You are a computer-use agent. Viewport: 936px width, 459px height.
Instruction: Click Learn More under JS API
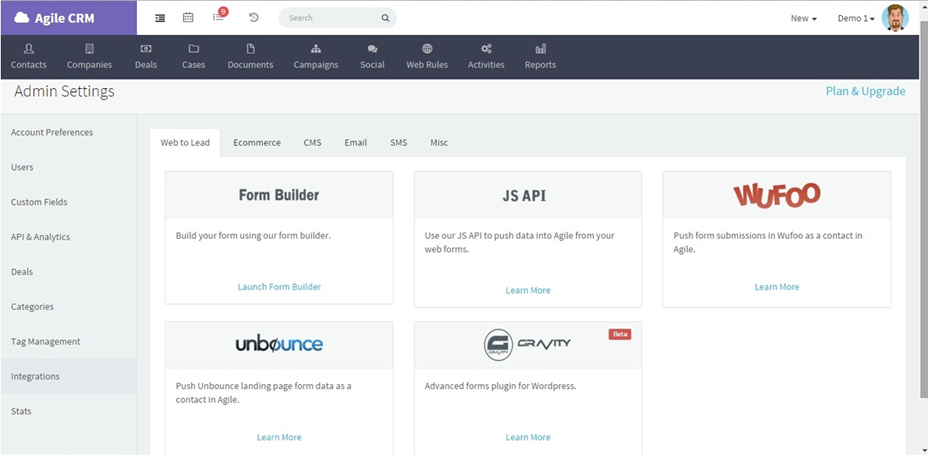528,290
